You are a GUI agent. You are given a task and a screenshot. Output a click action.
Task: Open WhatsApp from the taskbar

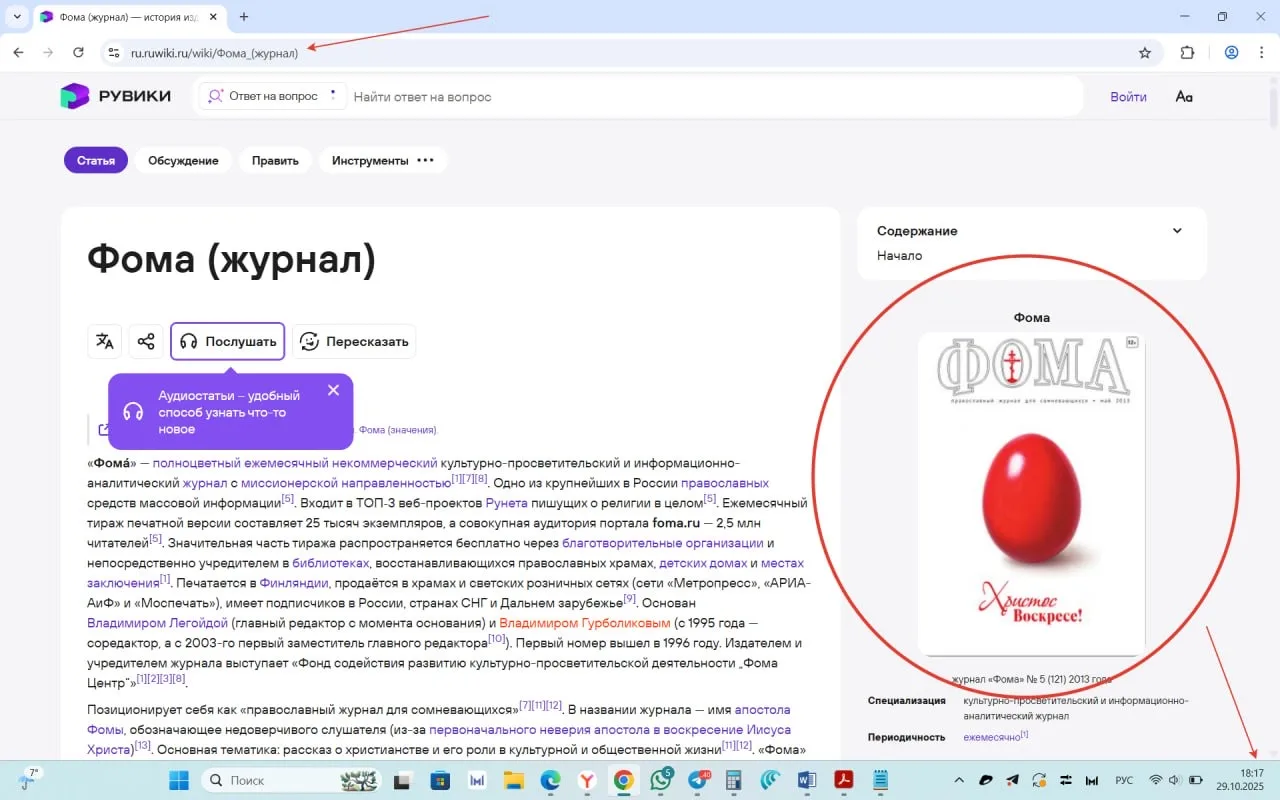click(x=660, y=780)
